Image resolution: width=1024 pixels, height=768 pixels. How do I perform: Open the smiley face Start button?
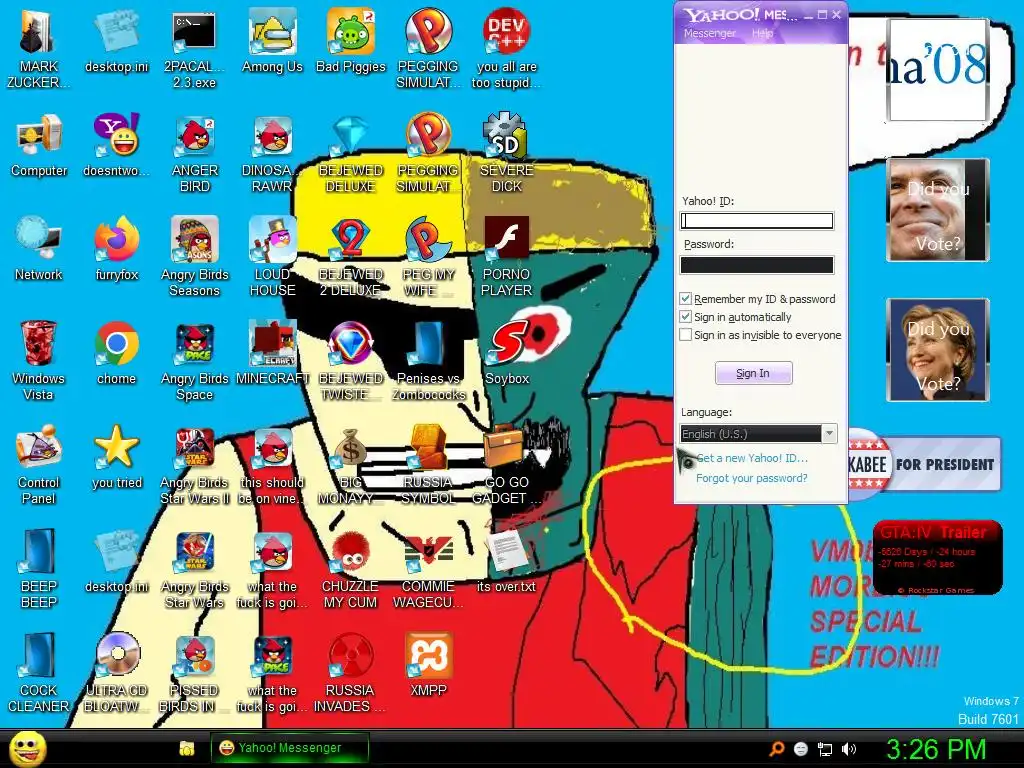[28, 749]
